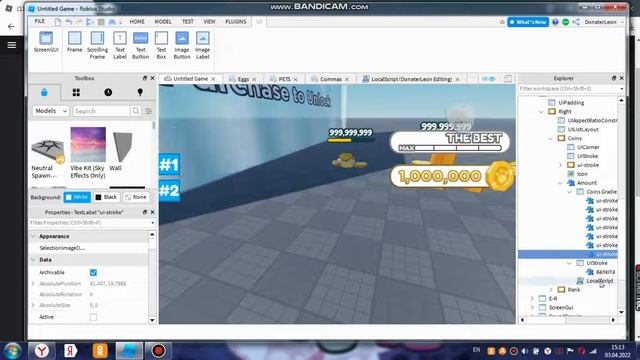
Task: Switch to the VIEW ribbon tab
Action: coord(209,22)
